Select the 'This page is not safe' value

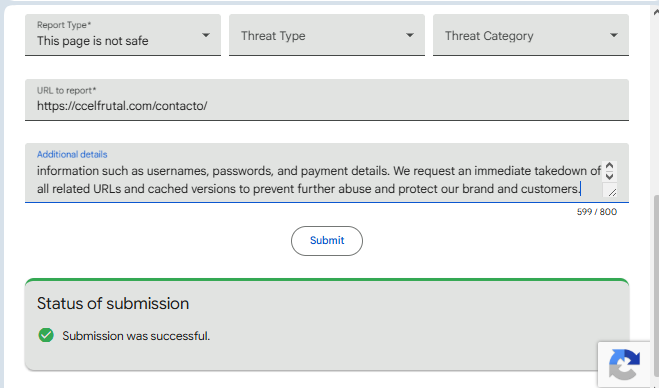(92, 41)
